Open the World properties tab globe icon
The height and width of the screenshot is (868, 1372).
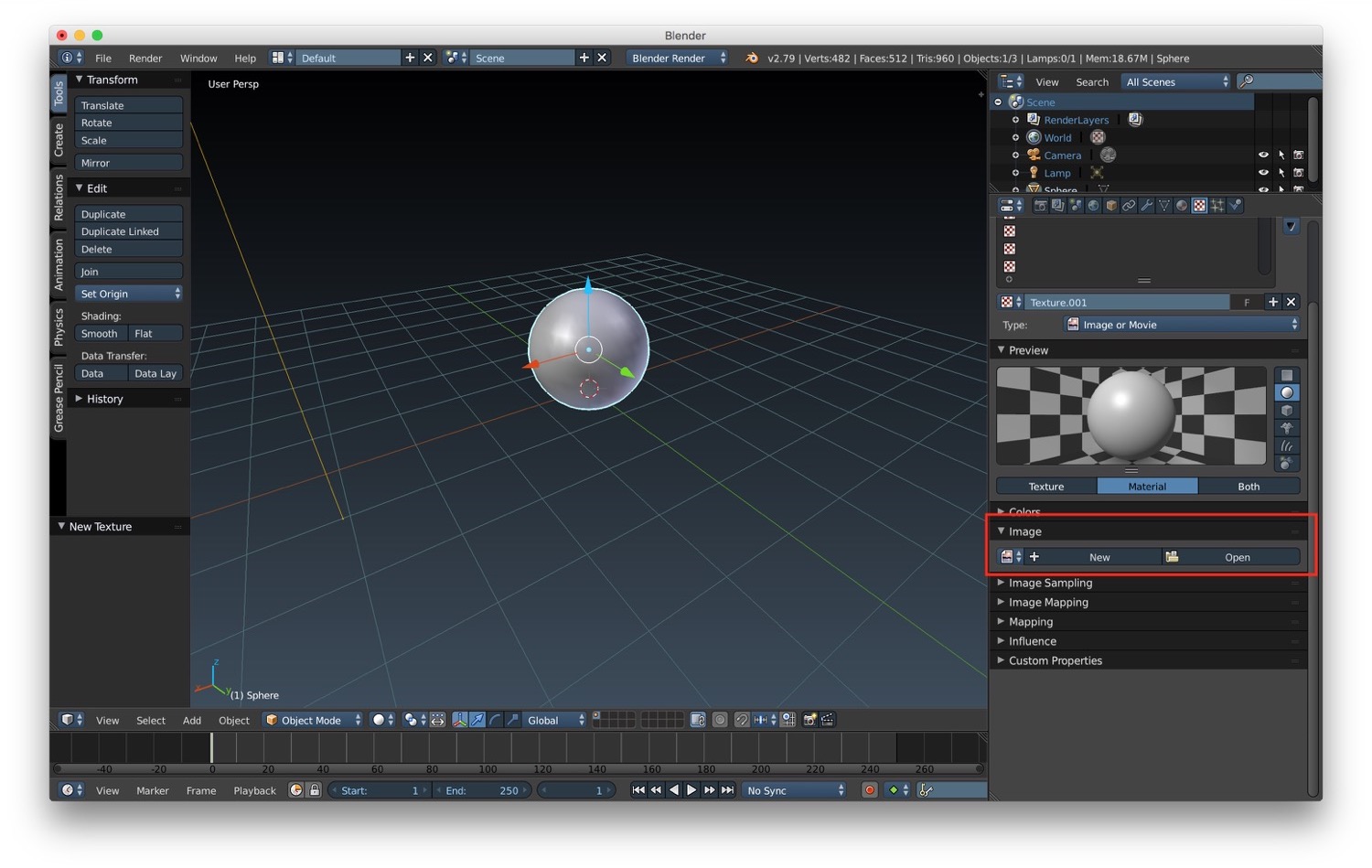coord(1093,206)
